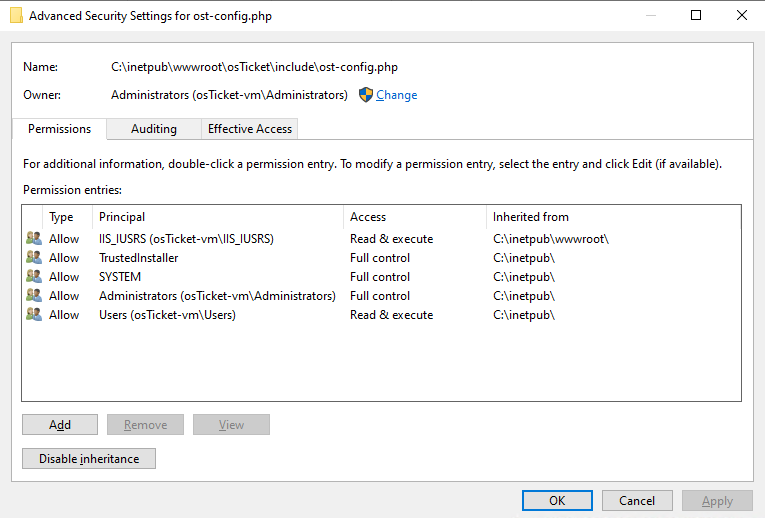
Task: Select the SYSTEM principal entry
Action: pos(120,277)
